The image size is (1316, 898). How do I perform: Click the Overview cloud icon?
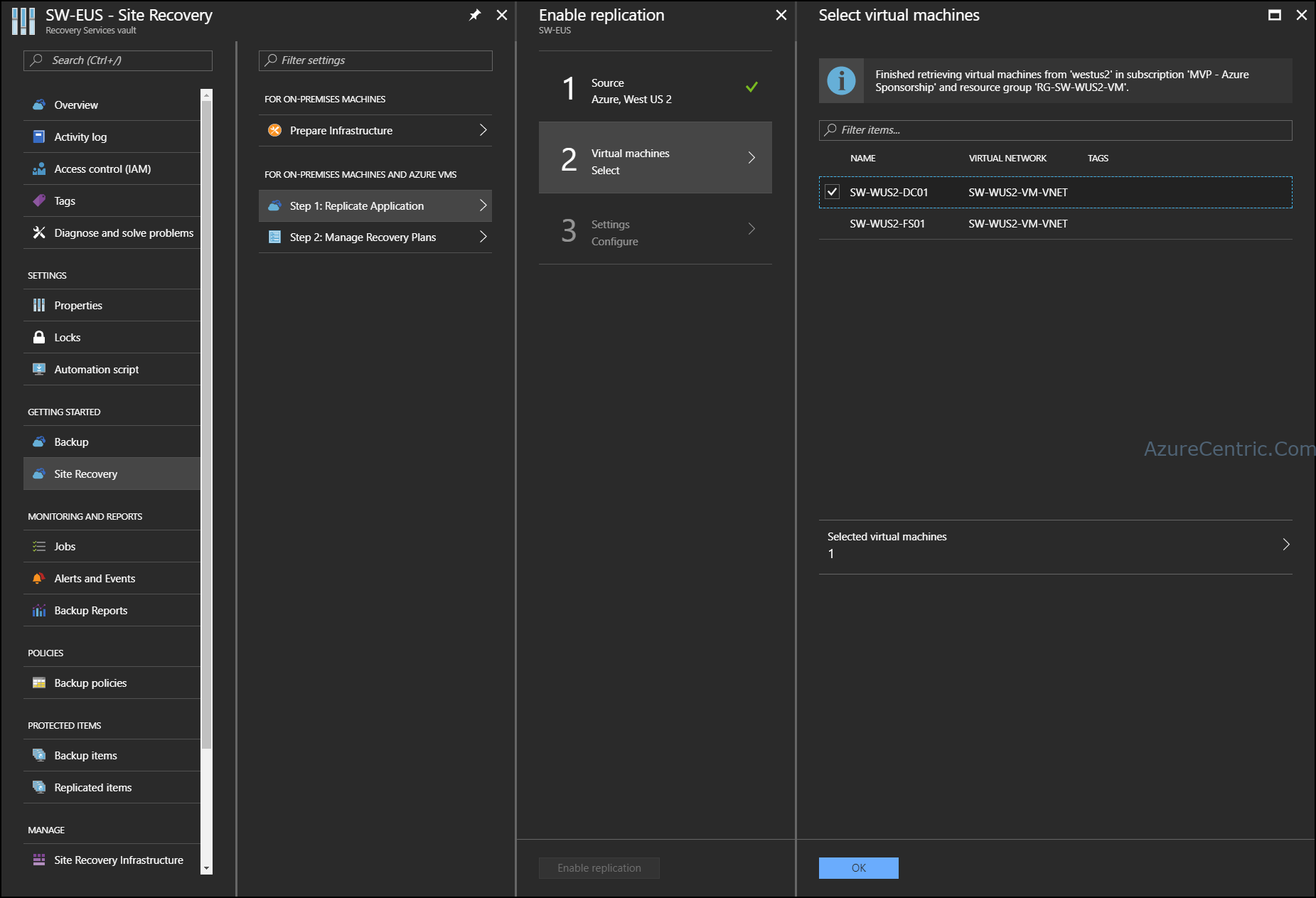(39, 105)
